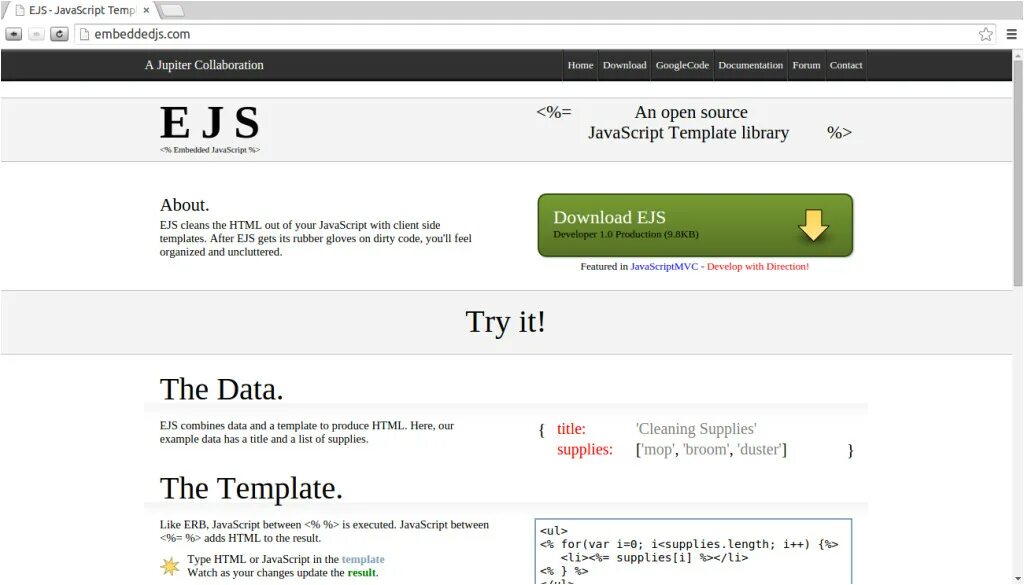
Task: Click the An open source JavaScript Template library text
Action: pos(690,123)
